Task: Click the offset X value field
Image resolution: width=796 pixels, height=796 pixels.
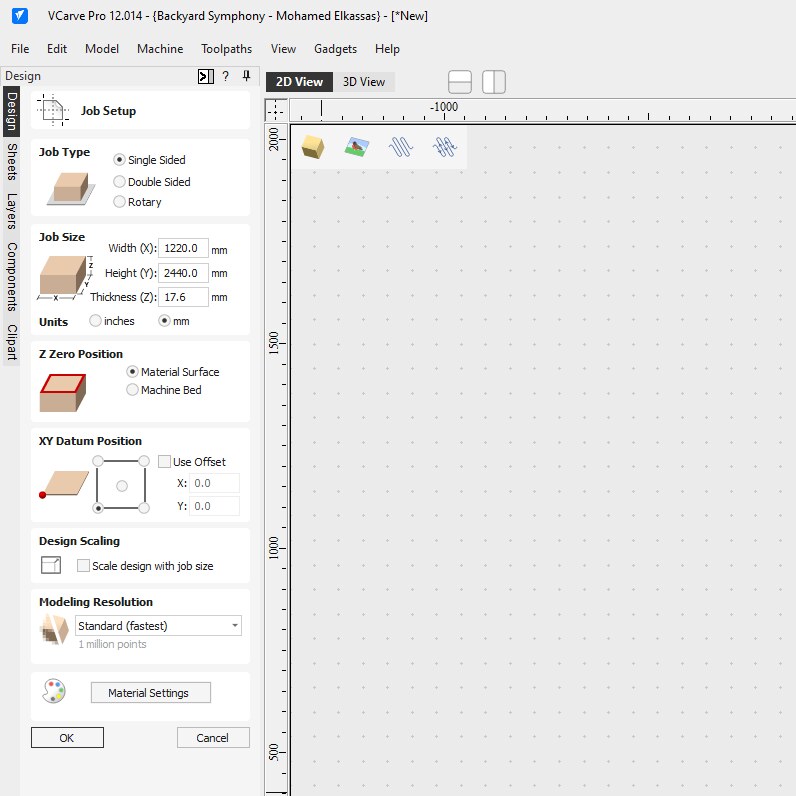Action: click(214, 483)
